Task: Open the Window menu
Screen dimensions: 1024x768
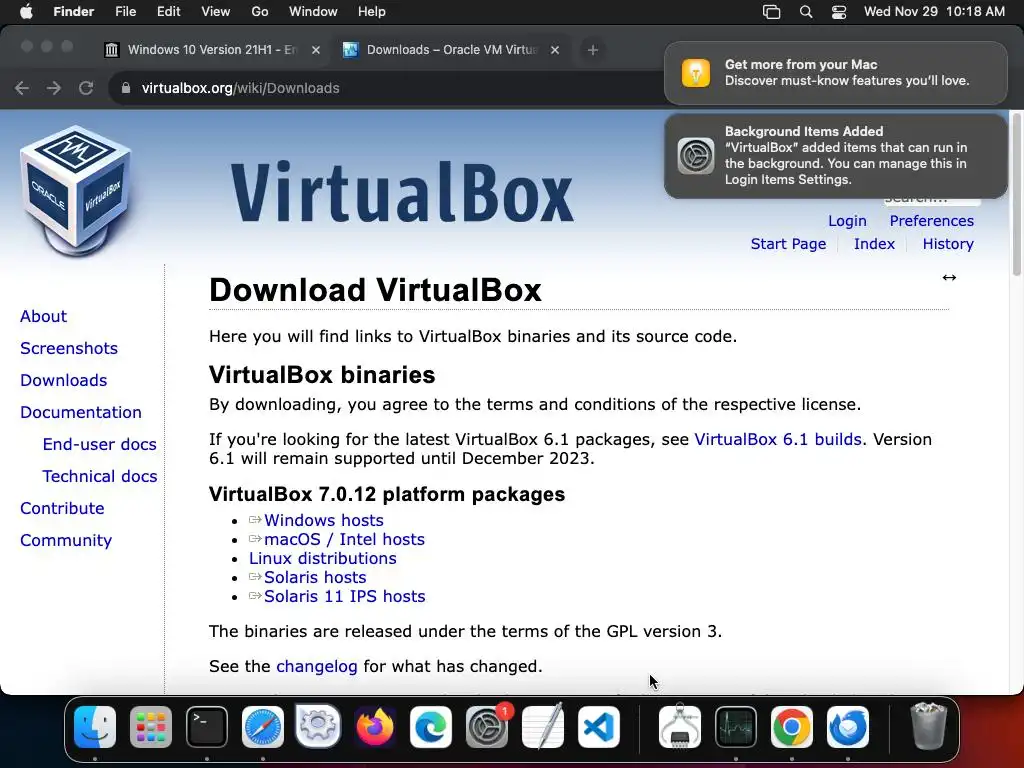Action: coord(313,12)
